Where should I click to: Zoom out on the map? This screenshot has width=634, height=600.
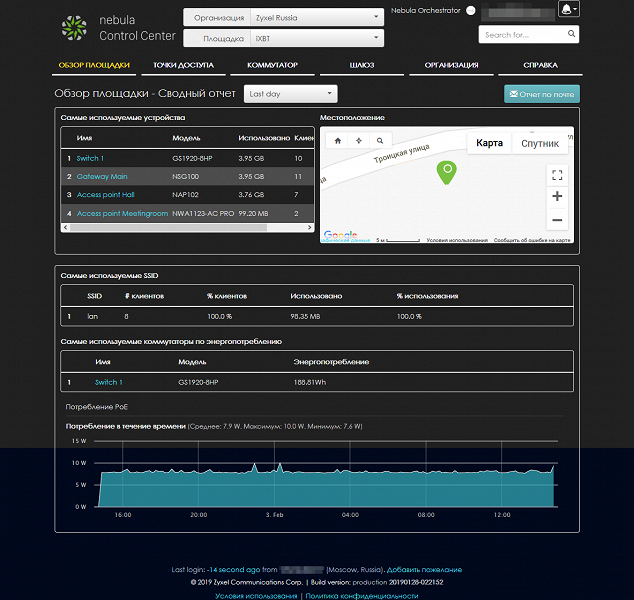click(557, 220)
